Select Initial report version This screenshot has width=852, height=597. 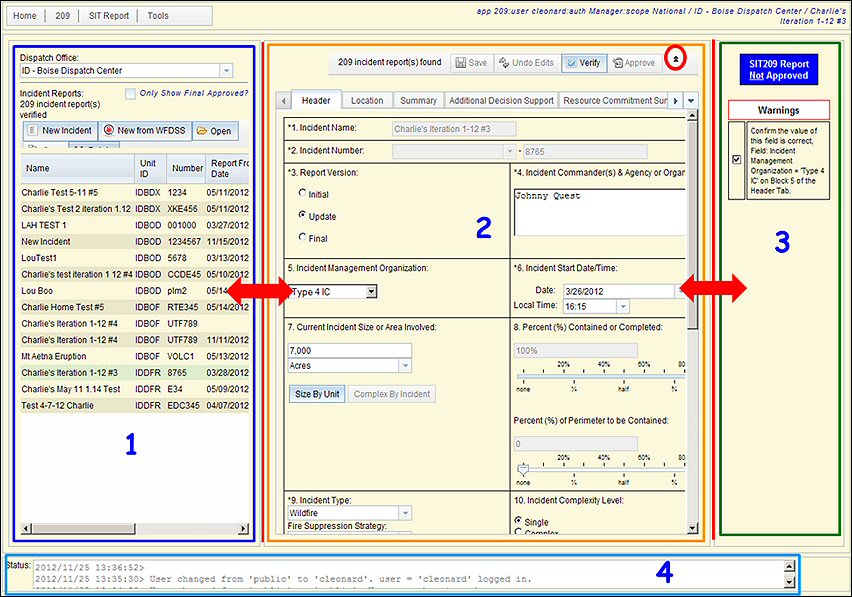tap(302, 192)
